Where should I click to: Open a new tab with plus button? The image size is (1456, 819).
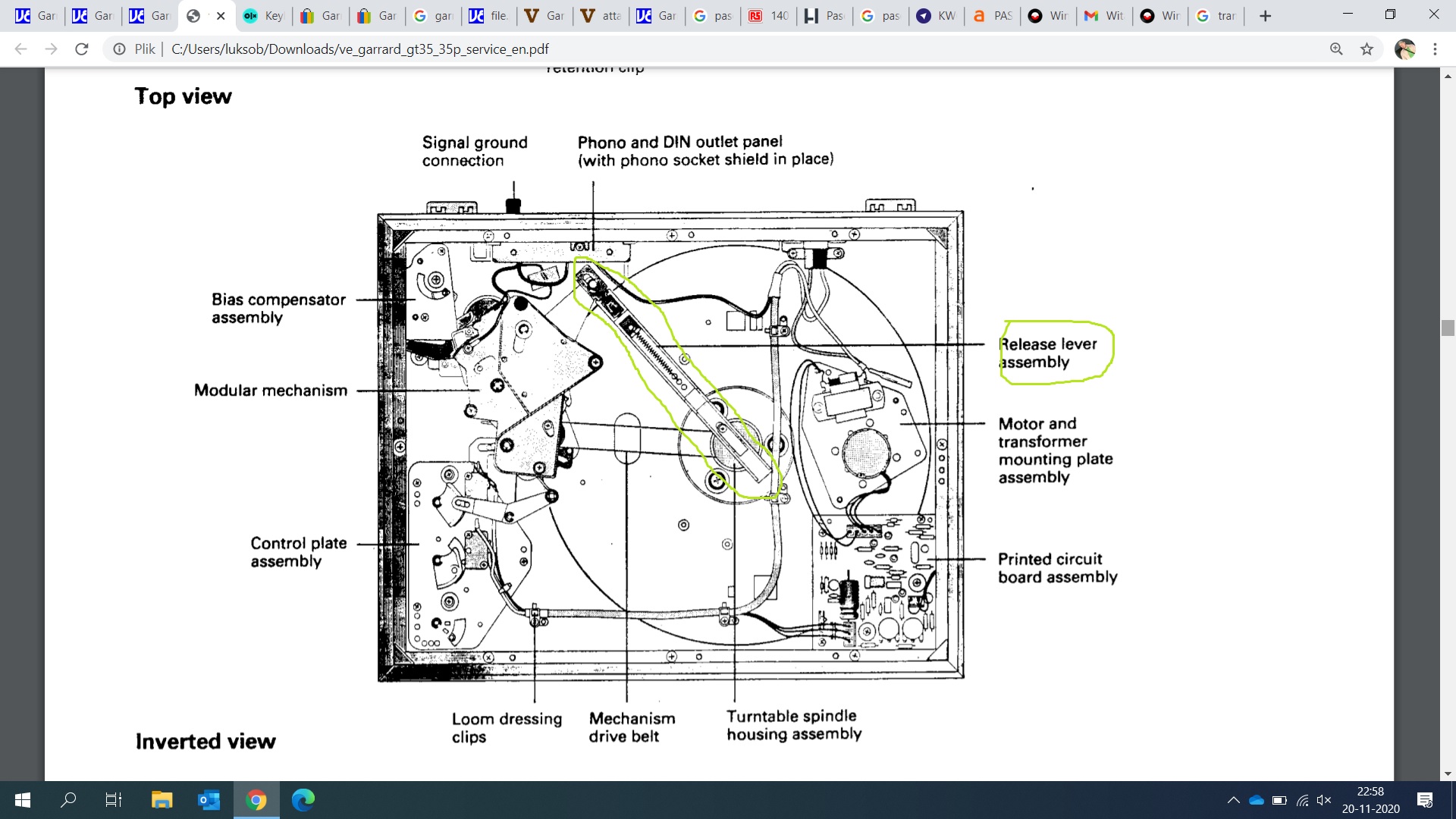[1265, 16]
